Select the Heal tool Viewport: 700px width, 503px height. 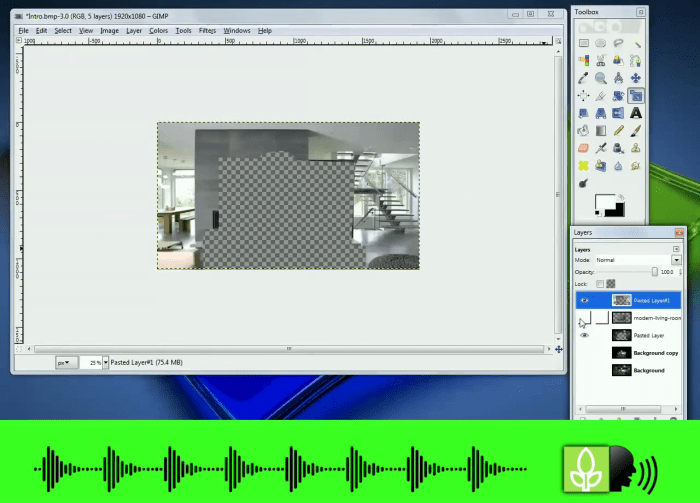[x=584, y=165]
